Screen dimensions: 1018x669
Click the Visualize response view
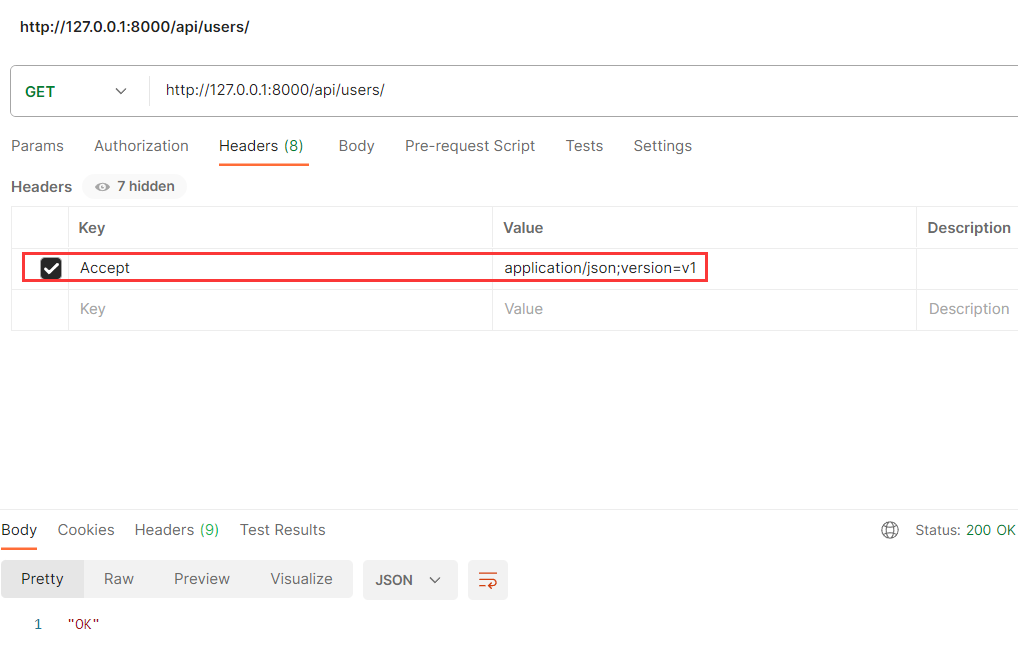coord(301,579)
